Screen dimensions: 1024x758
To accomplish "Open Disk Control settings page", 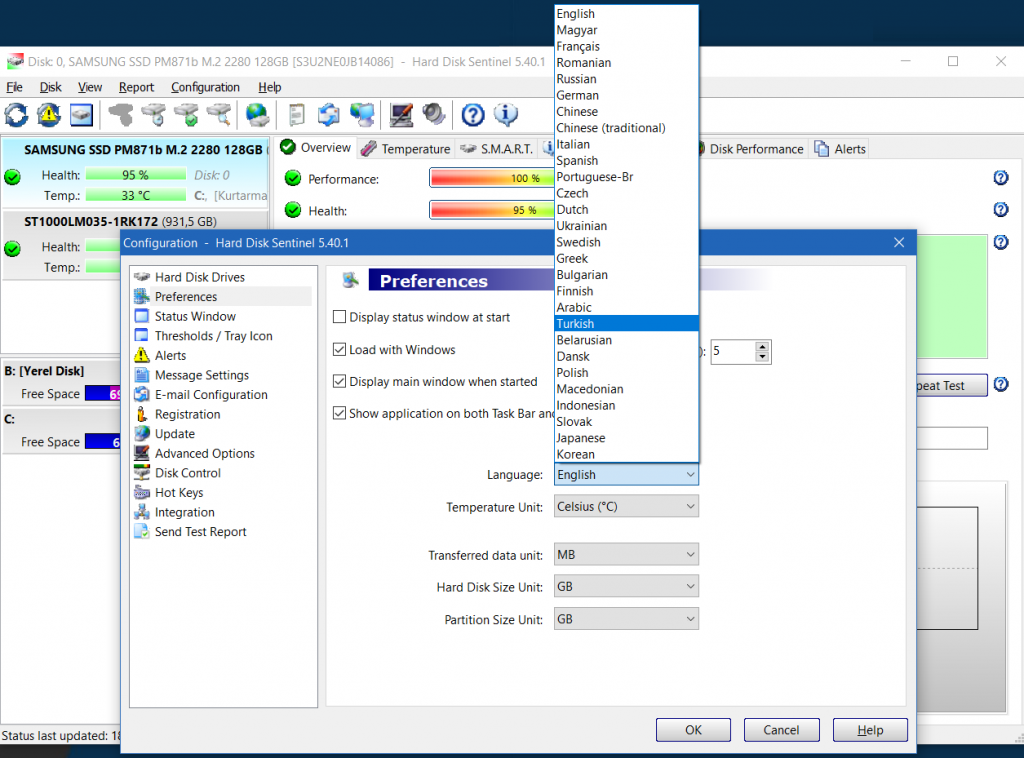I will [x=187, y=473].
